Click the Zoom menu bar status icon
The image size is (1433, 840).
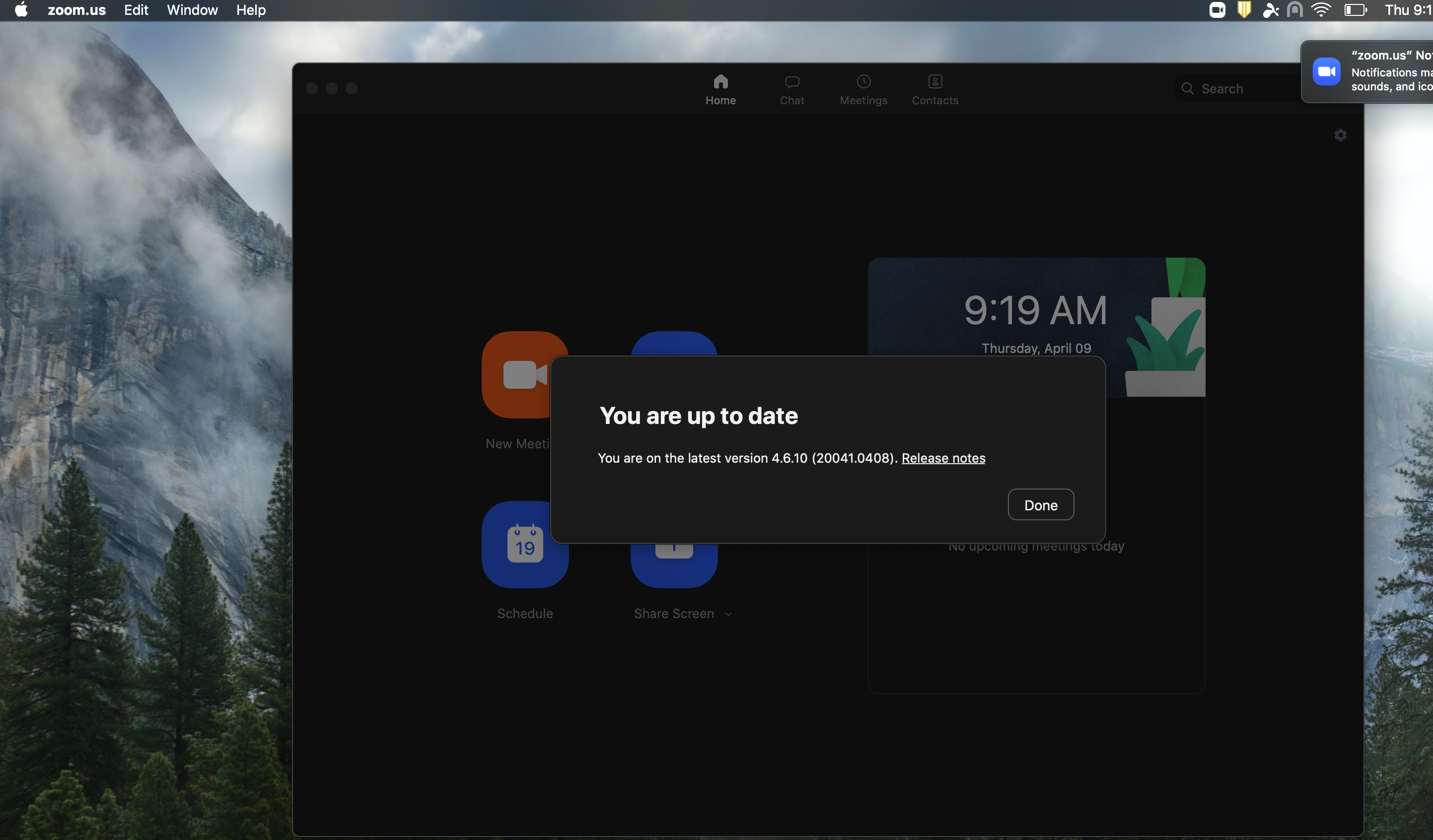click(1217, 10)
